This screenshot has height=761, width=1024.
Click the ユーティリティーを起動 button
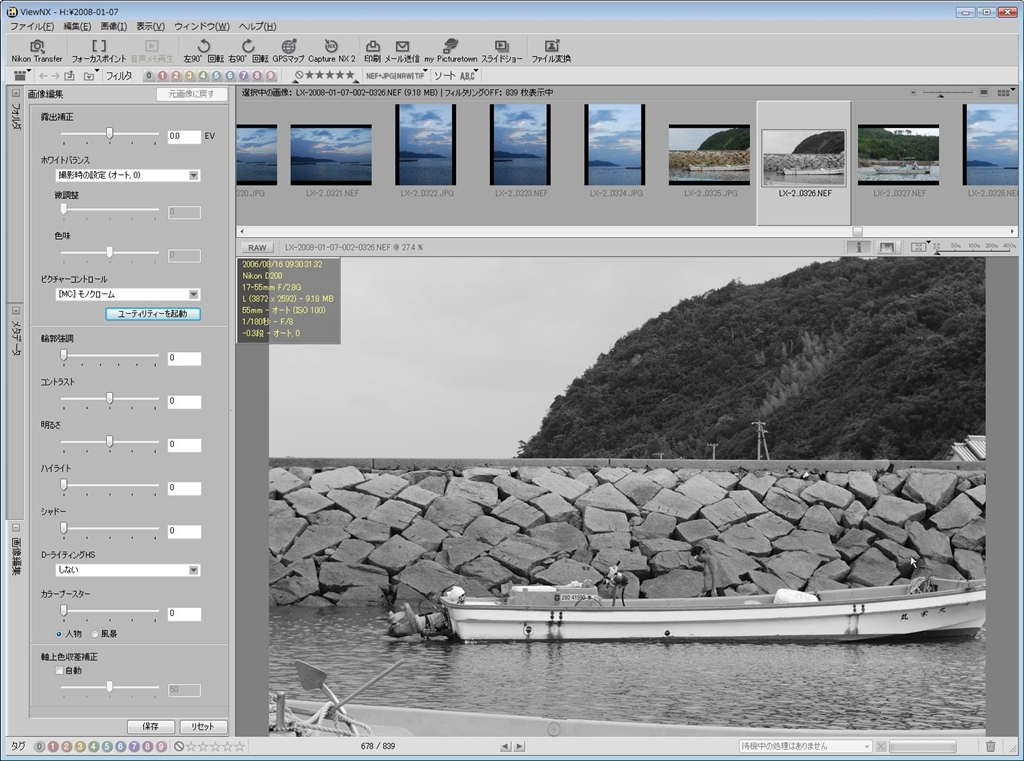point(153,314)
